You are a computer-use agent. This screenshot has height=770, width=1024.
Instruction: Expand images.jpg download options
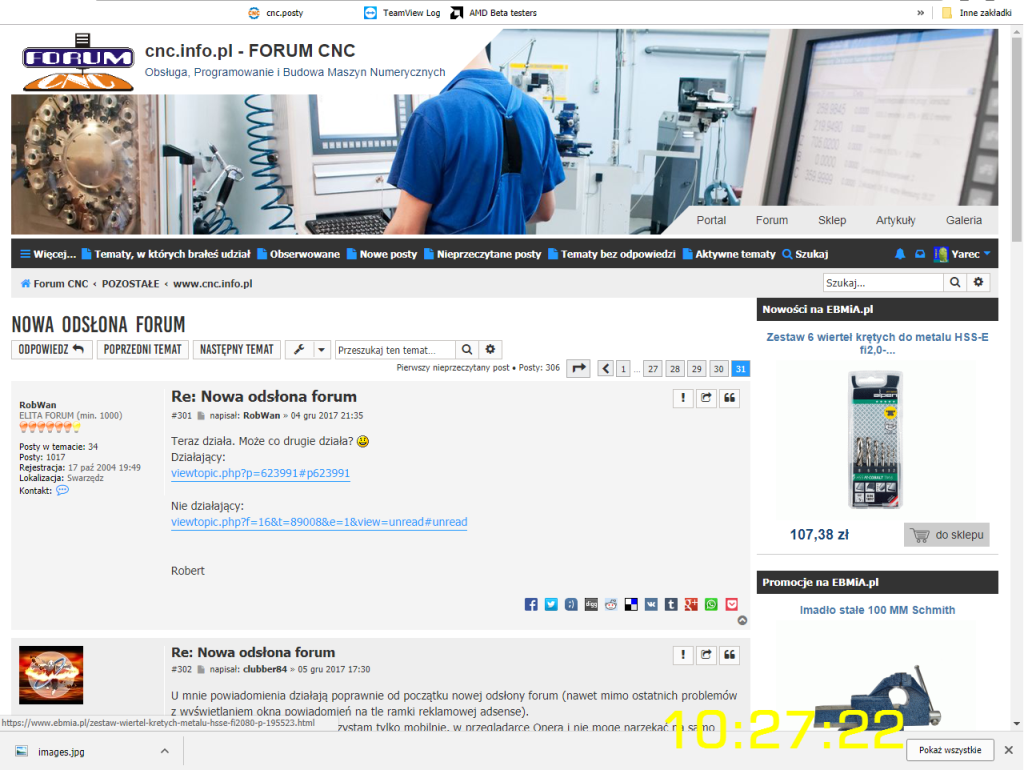tap(165, 751)
